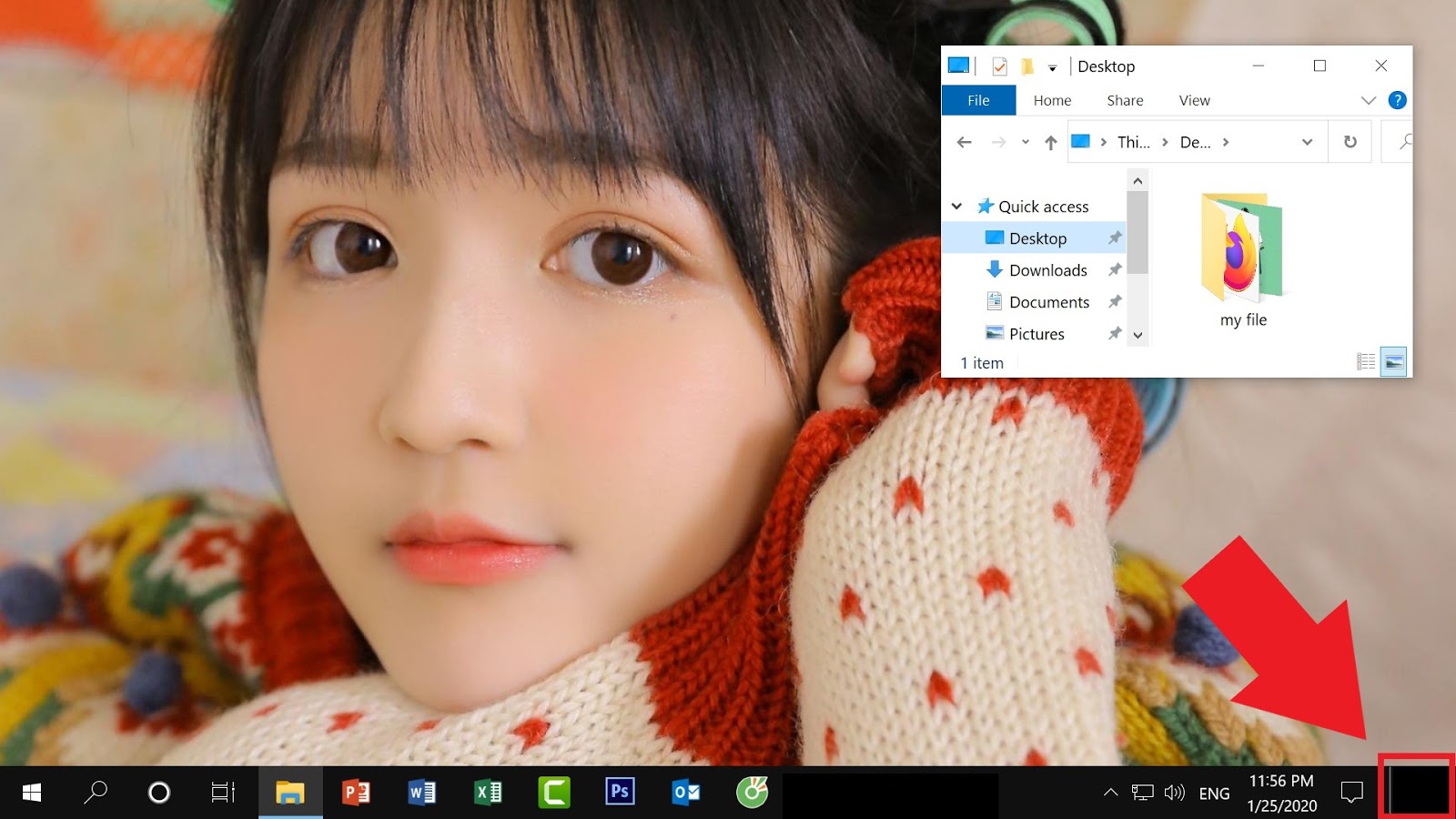Navigate up one folder level

click(x=1051, y=141)
